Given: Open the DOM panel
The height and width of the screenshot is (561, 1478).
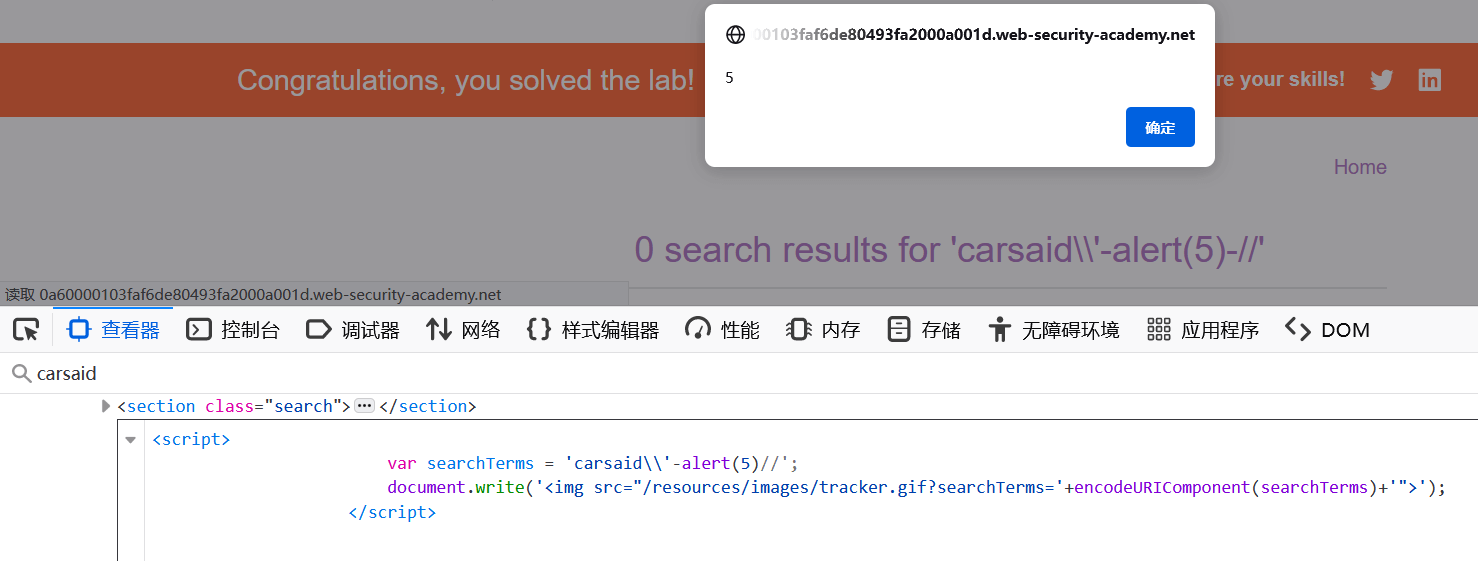Looking at the screenshot, I should click(1327, 329).
